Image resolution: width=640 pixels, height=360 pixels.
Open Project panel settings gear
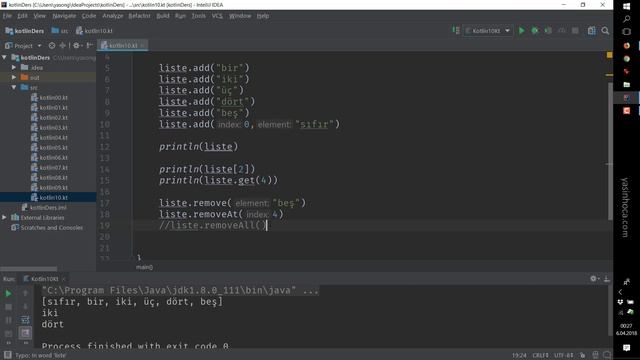tap(76, 46)
